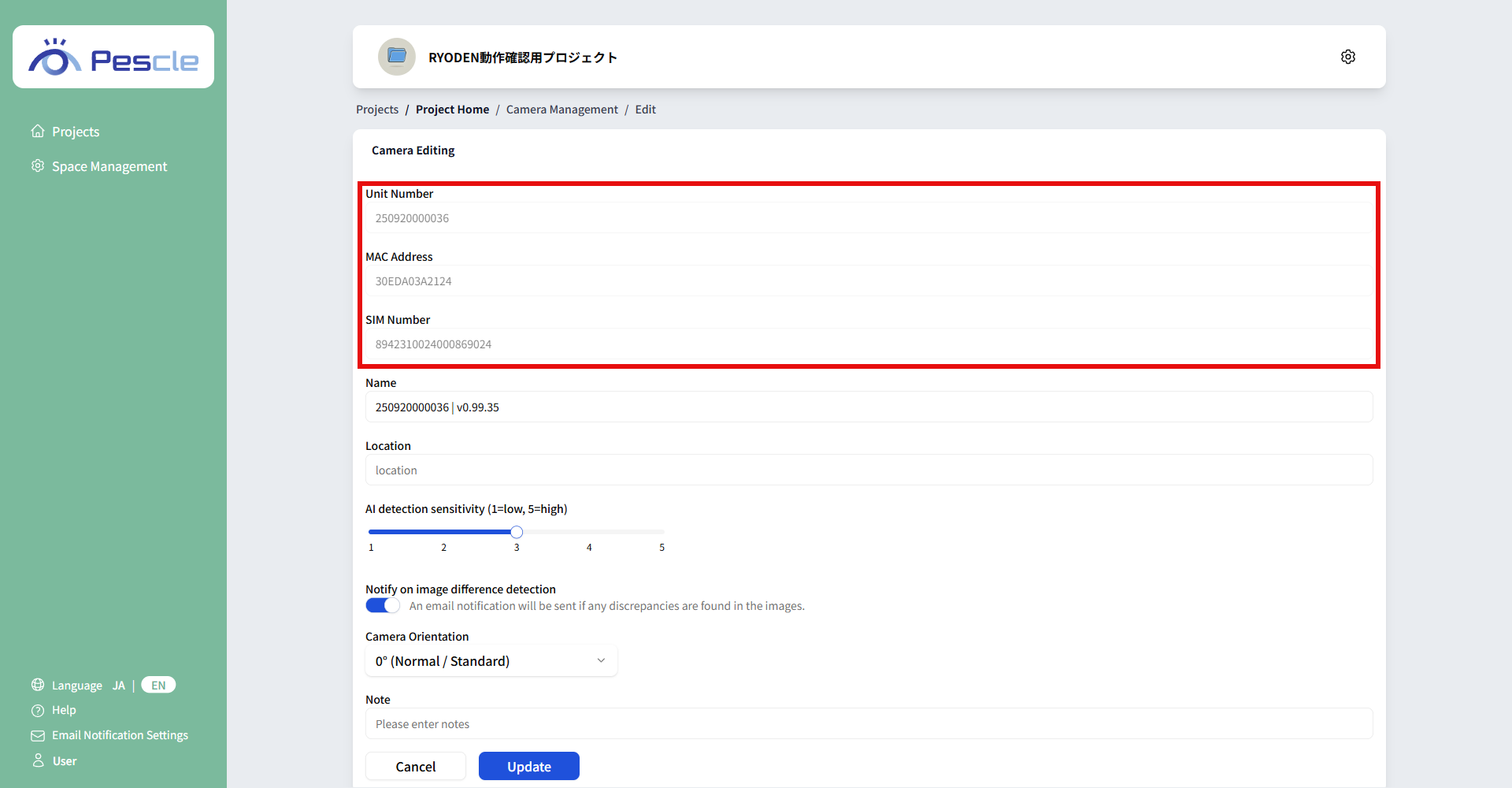Image resolution: width=1512 pixels, height=788 pixels.
Task: Select EN language option
Action: tap(158, 686)
